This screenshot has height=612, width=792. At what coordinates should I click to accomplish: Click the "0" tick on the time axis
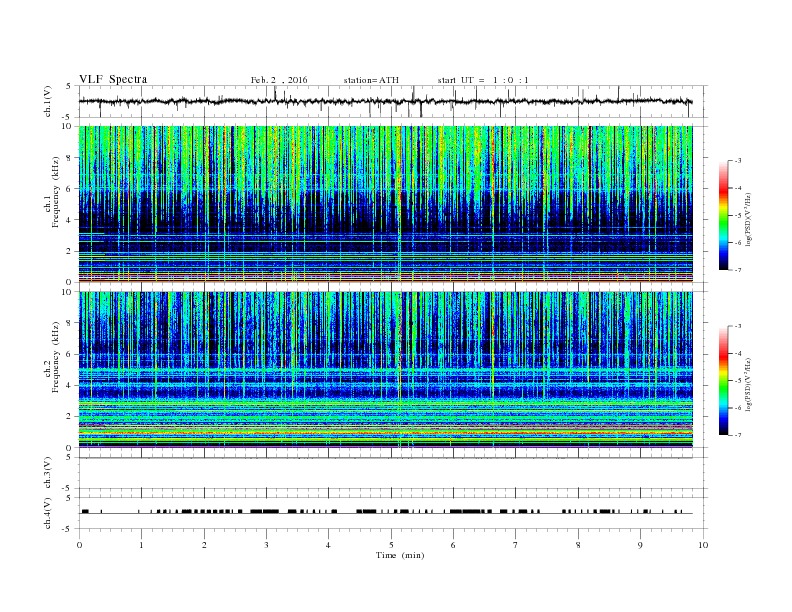(79, 545)
